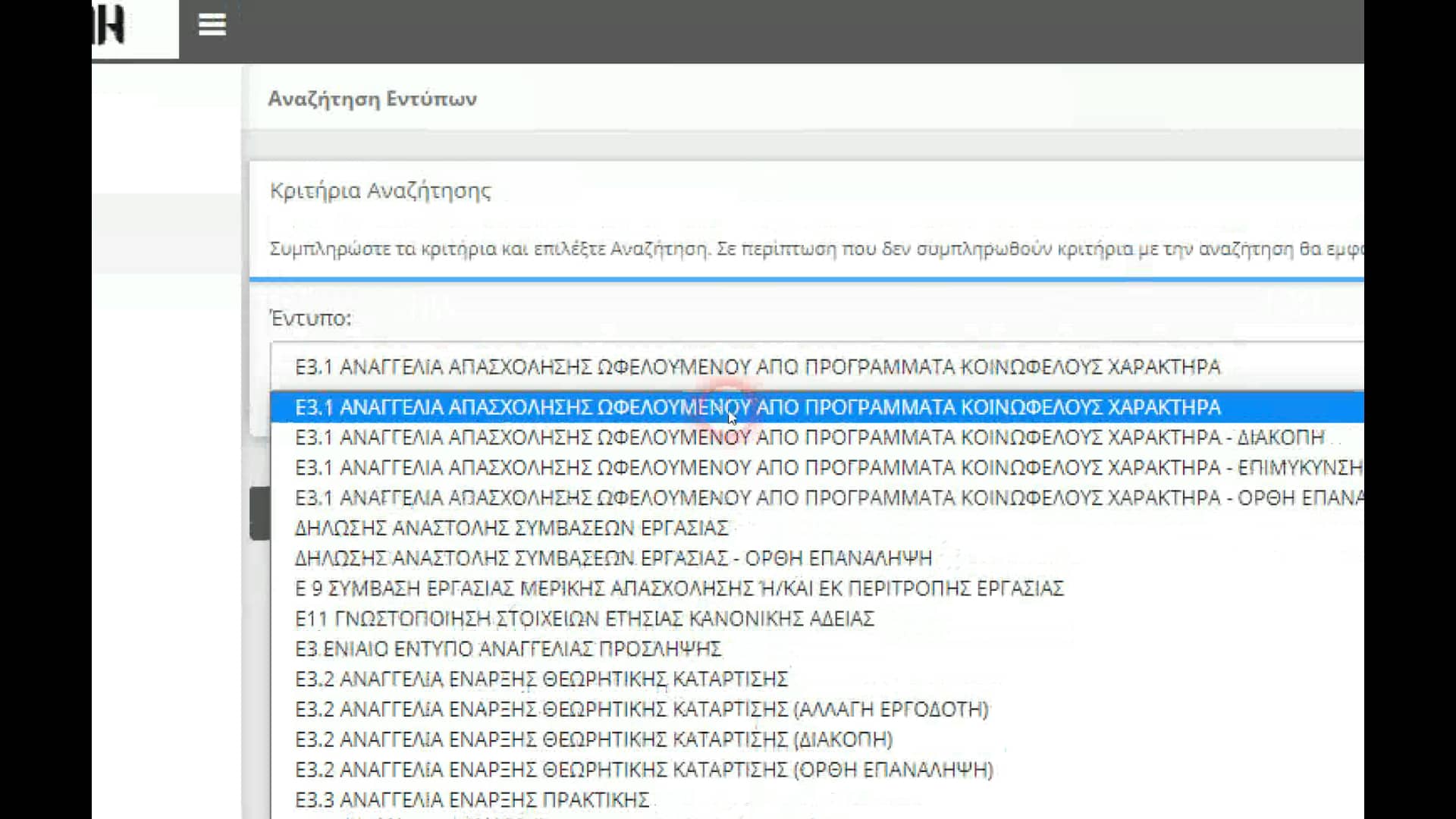Viewport: 1456px width, 819px height.
Task: Click the Έντυπο field label
Action: pos(309,318)
